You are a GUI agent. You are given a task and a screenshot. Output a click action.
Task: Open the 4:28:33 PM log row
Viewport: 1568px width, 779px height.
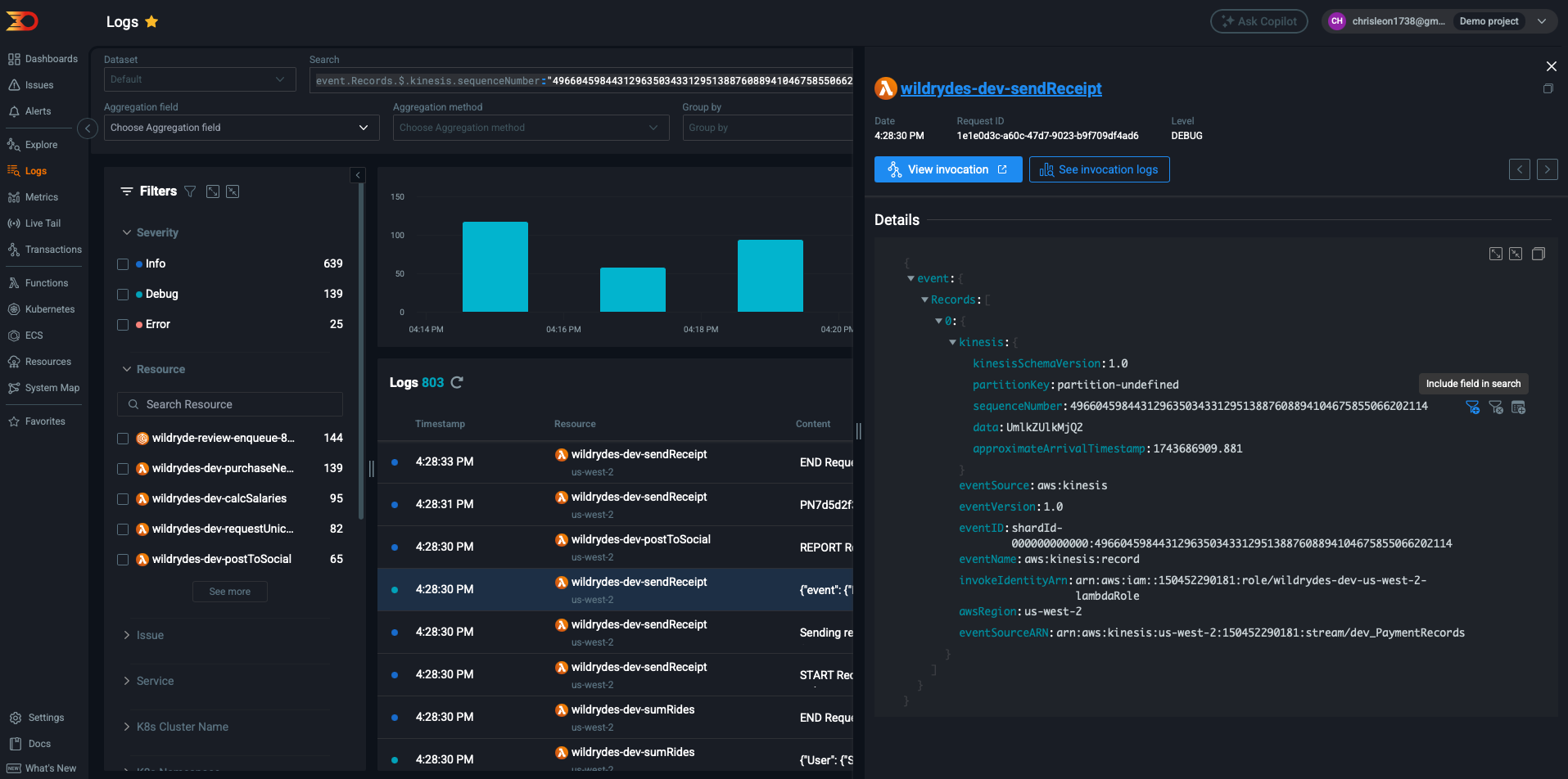pyautogui.click(x=616, y=462)
